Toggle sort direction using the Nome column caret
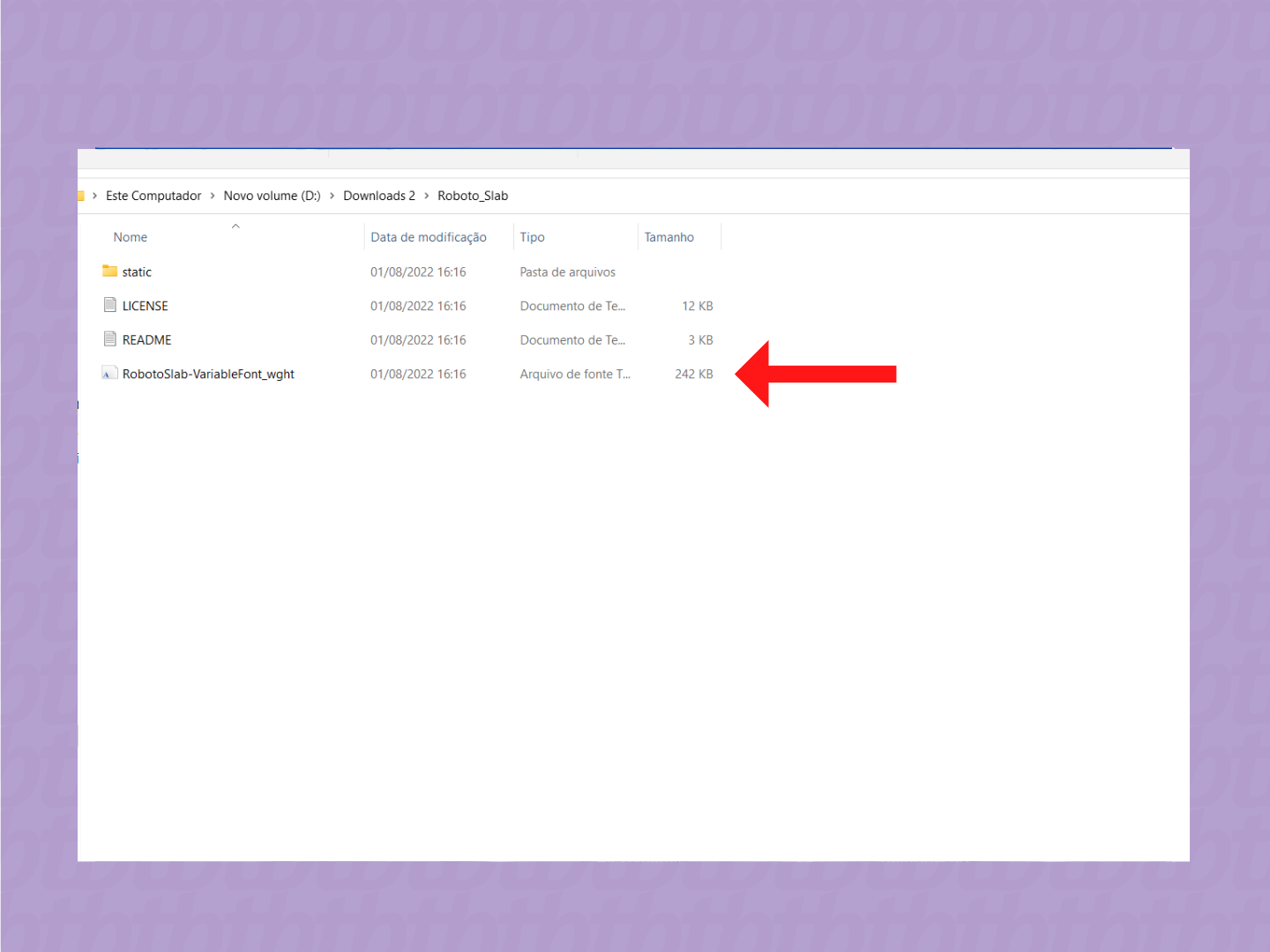 coord(235,226)
